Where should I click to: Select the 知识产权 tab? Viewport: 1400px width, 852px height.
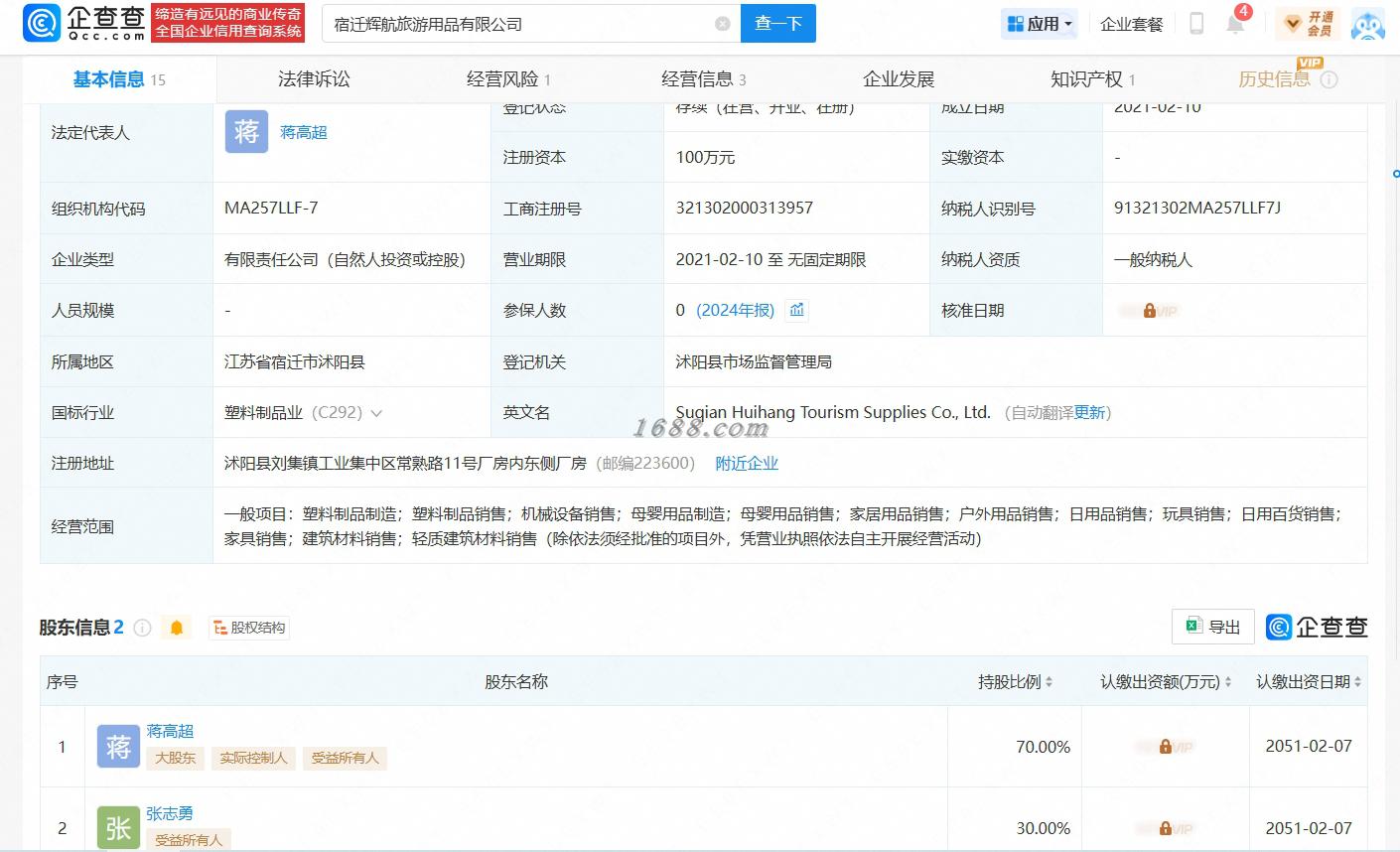tap(1093, 79)
